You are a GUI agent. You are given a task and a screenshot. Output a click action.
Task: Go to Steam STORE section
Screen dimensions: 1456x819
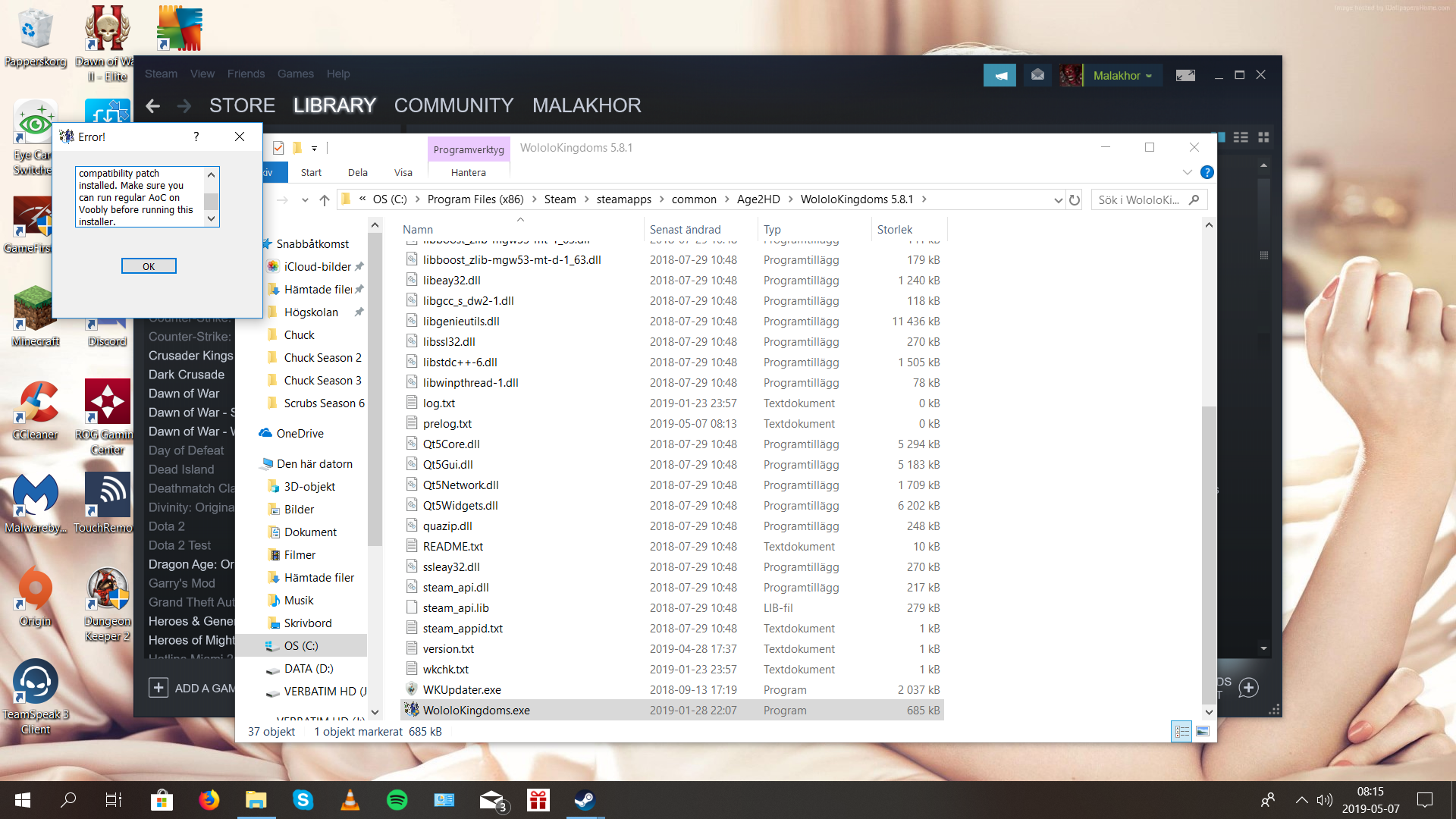242,105
